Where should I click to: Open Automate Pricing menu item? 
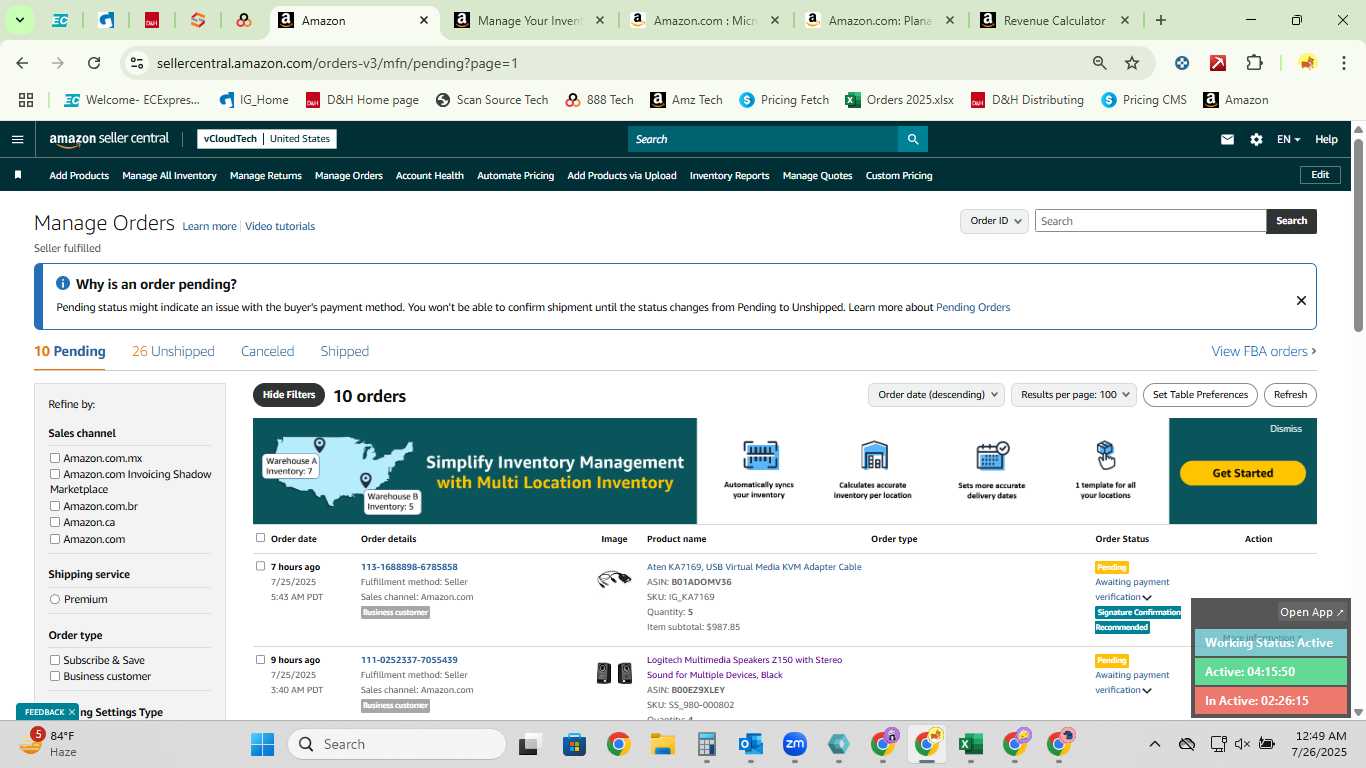[x=515, y=175]
